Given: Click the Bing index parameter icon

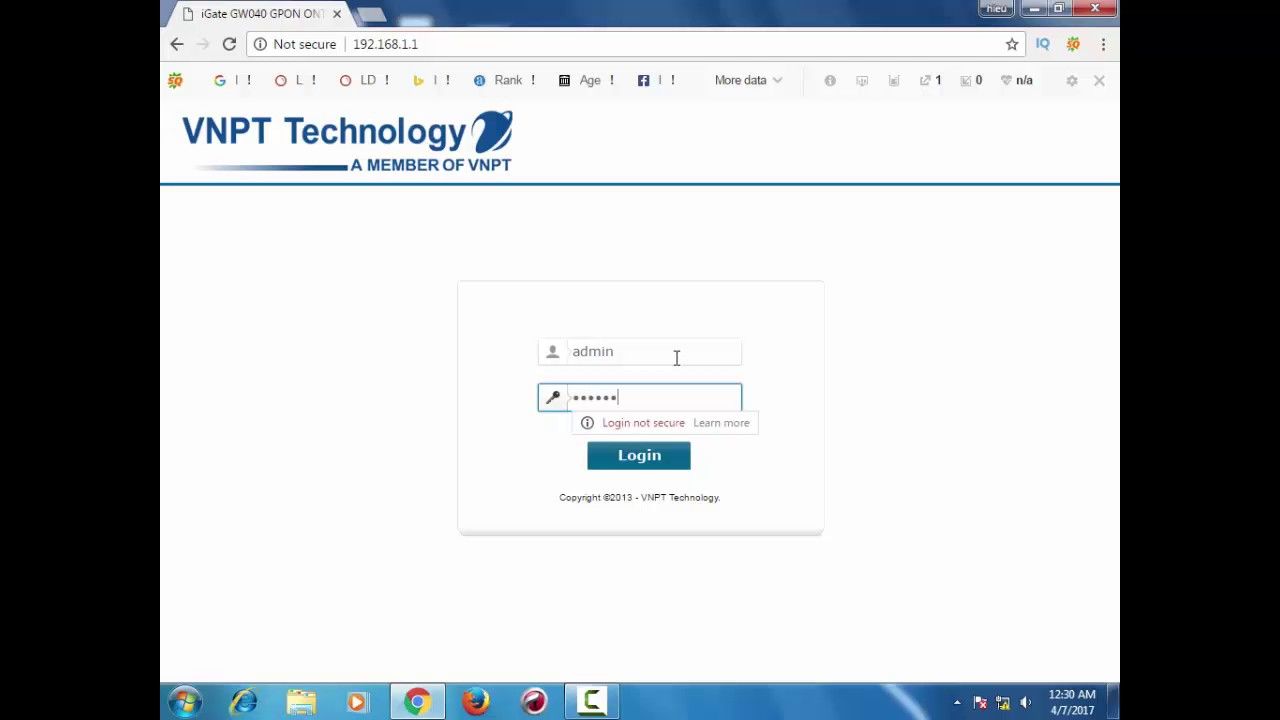Looking at the screenshot, I should coord(418,80).
